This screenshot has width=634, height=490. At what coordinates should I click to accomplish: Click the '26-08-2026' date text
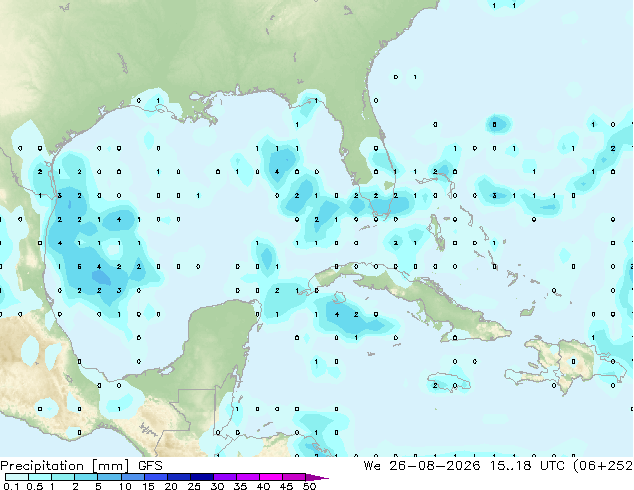tap(435, 466)
